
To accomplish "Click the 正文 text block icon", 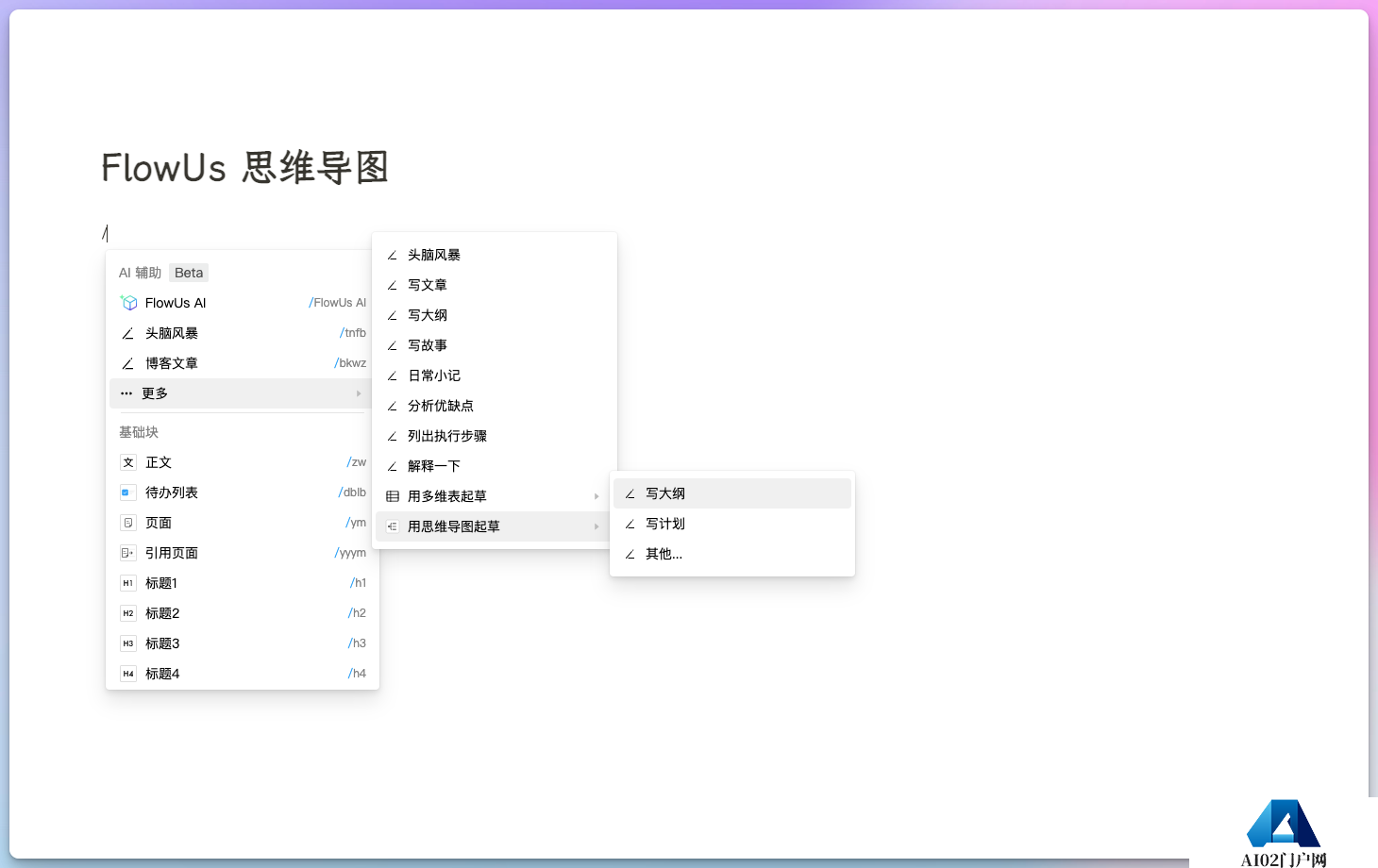I will pyautogui.click(x=128, y=462).
